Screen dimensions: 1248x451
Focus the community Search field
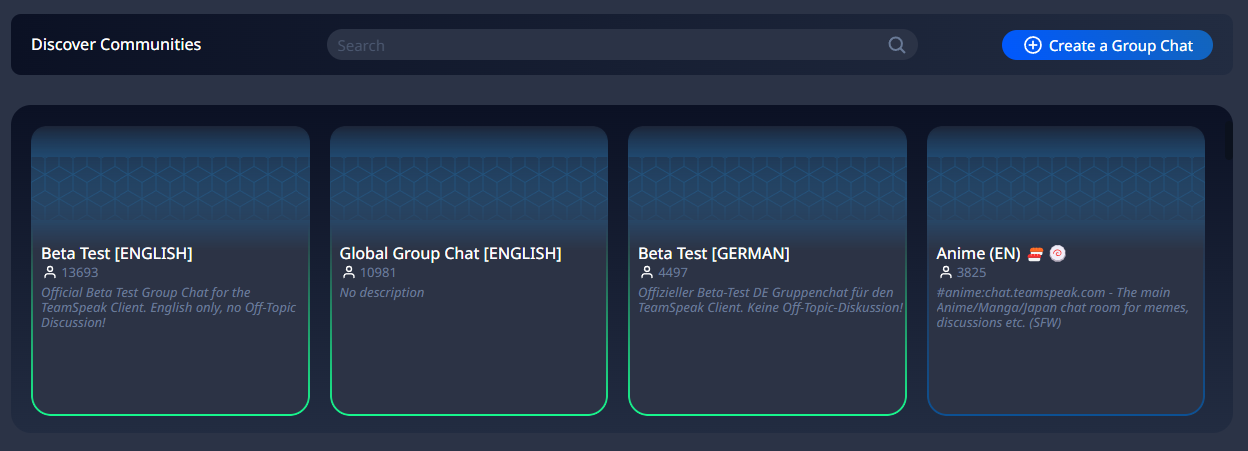tap(622, 45)
